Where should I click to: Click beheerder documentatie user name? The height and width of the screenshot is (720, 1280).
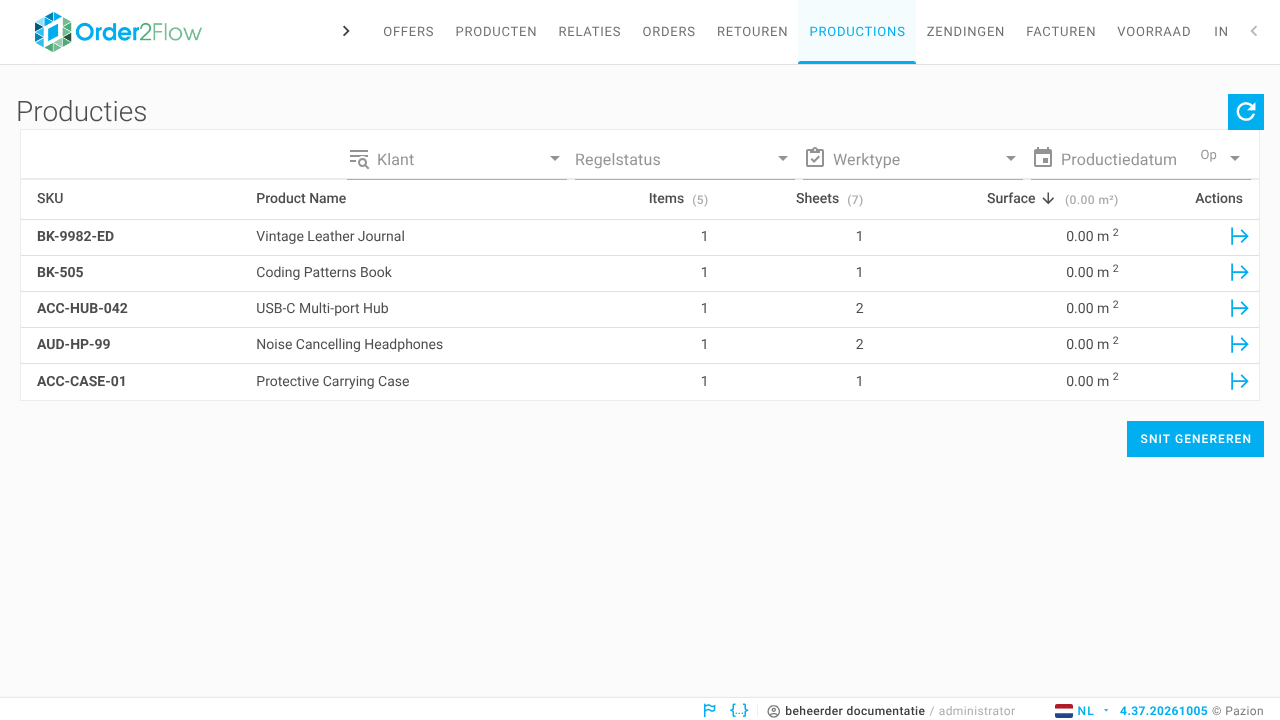[855, 711]
